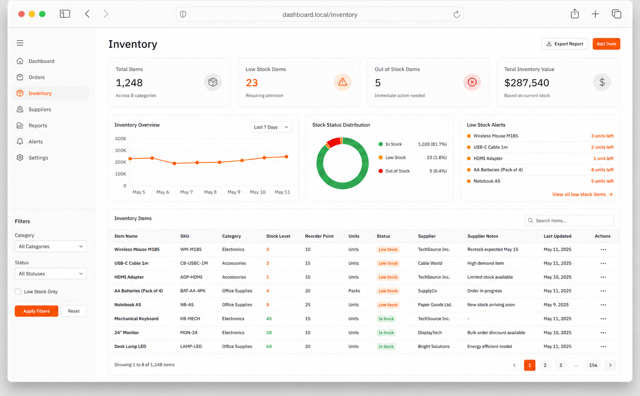Click the red Out of Stock donut segment

[x=334, y=142]
